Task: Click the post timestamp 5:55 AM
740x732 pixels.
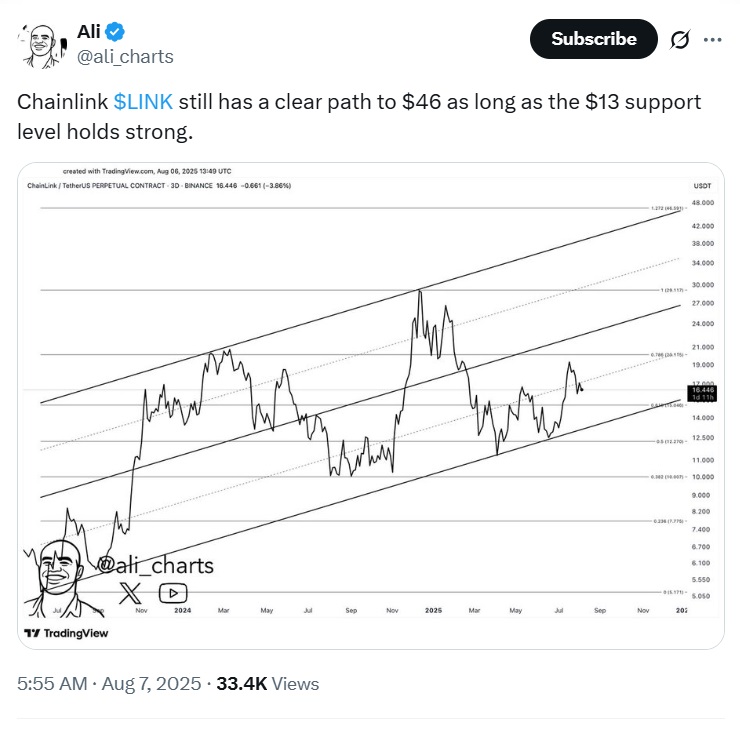Action: coord(52,683)
